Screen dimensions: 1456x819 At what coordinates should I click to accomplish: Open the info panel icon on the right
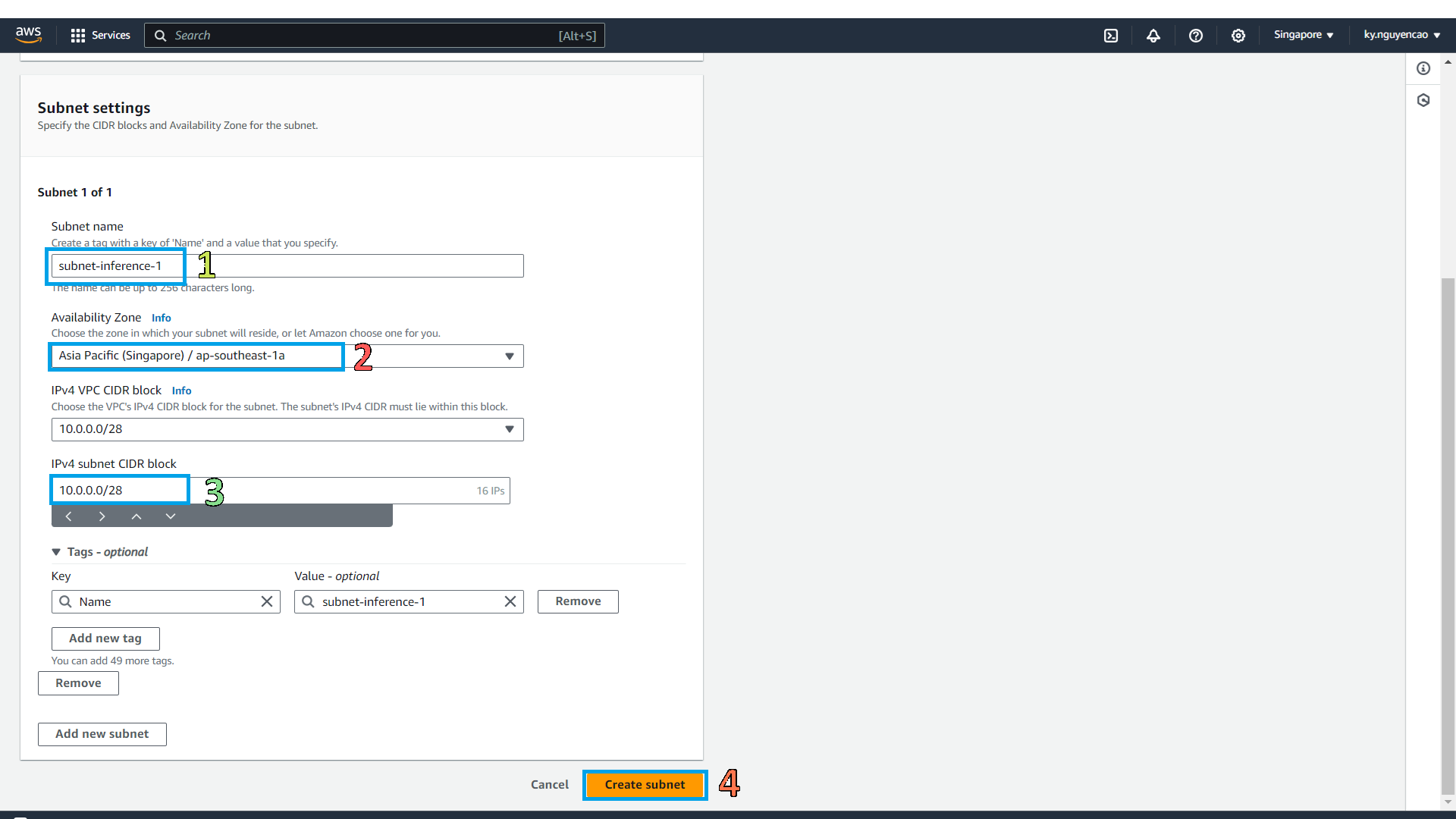[1423, 68]
